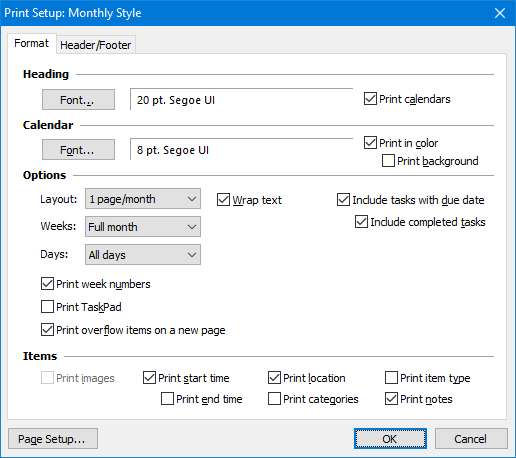The image size is (516, 458).
Task: Click the Page Setup button
Action: pos(53,439)
